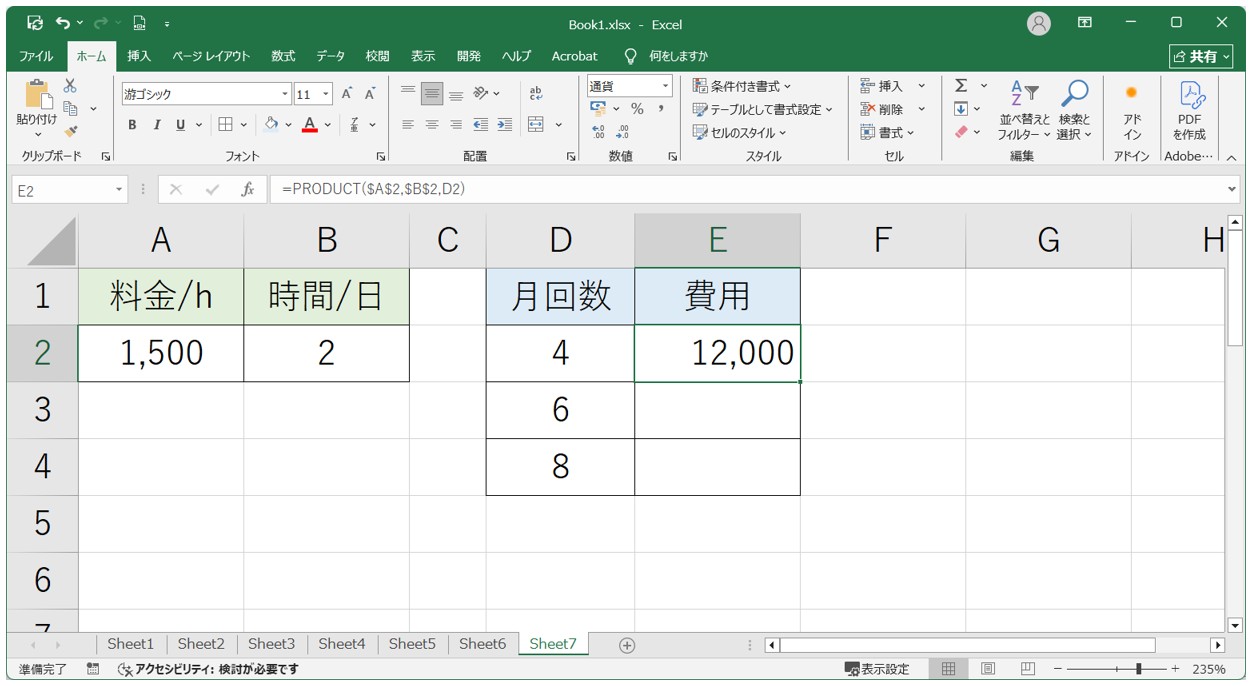Click the Wrap Text icon
Viewport: 1252px width, 686px height.
coord(536,94)
